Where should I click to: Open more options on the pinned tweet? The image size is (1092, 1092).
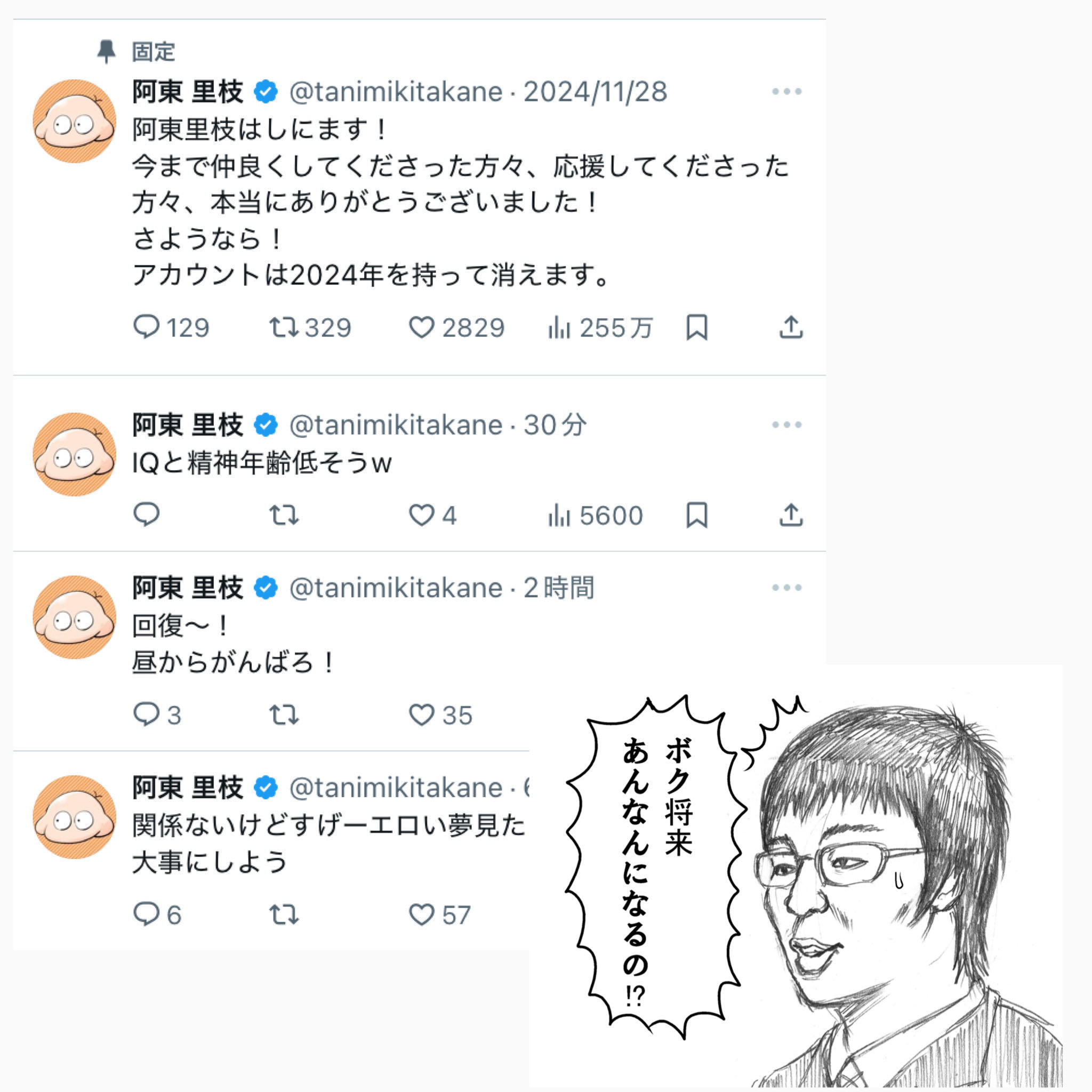point(787,91)
